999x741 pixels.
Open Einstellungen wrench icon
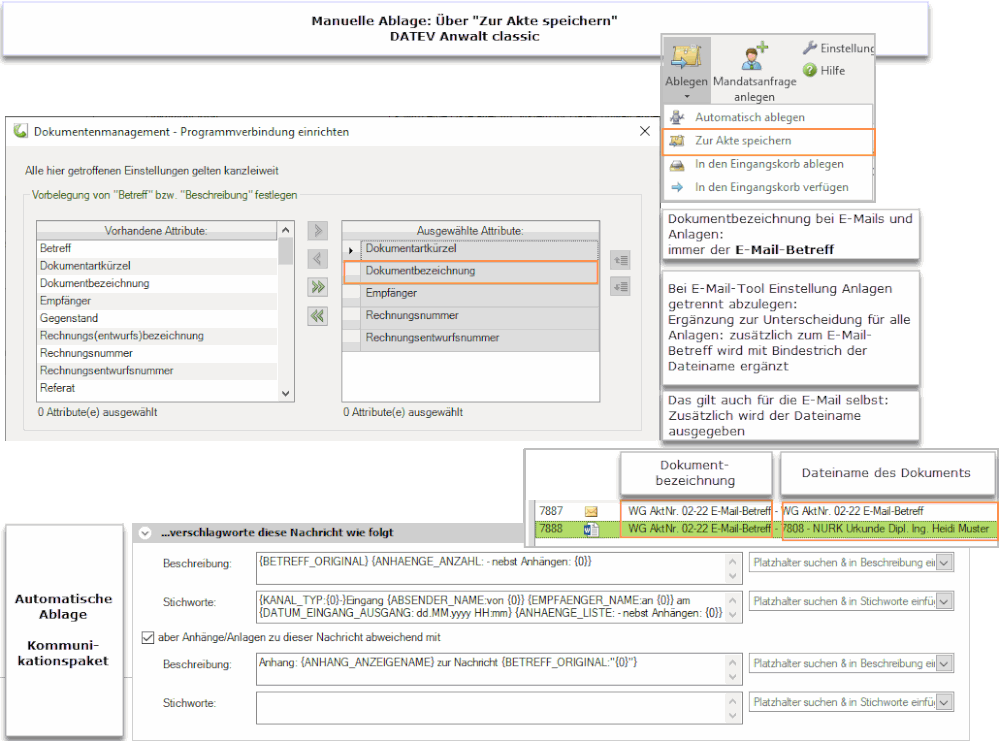[x=810, y=48]
